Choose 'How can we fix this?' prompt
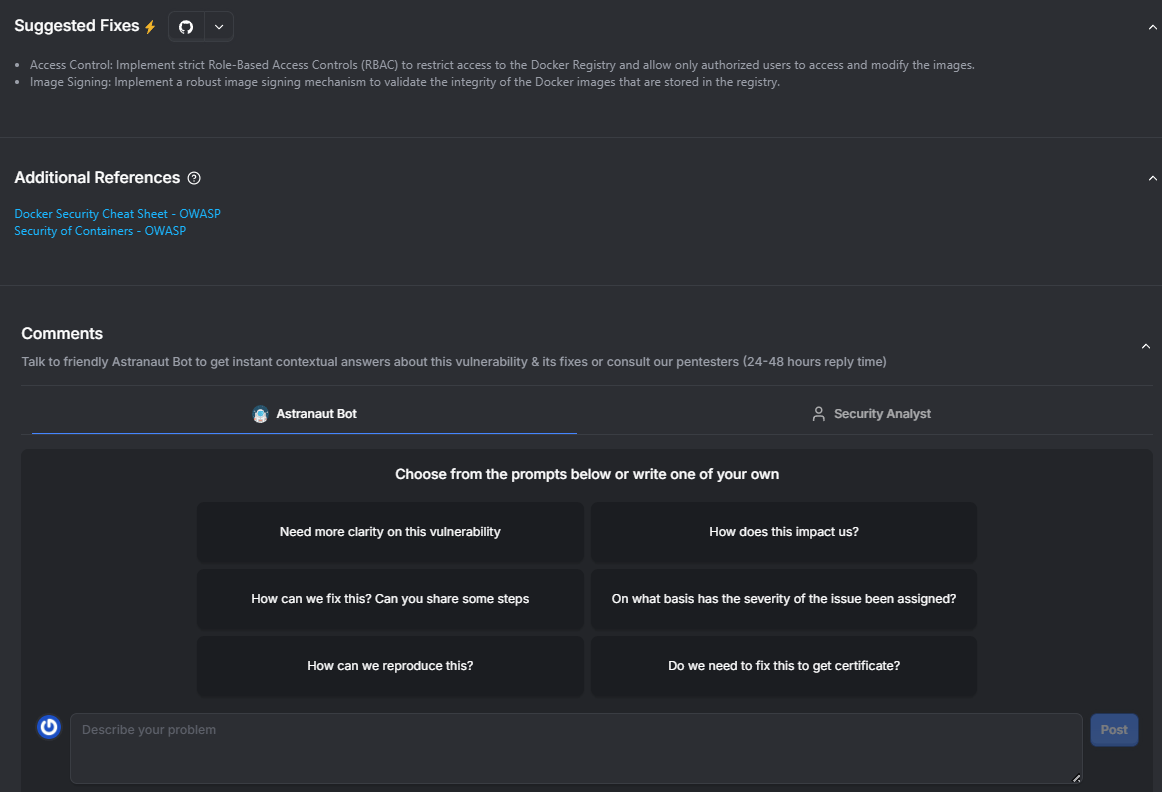Image resolution: width=1162 pixels, height=792 pixels. tap(390, 599)
